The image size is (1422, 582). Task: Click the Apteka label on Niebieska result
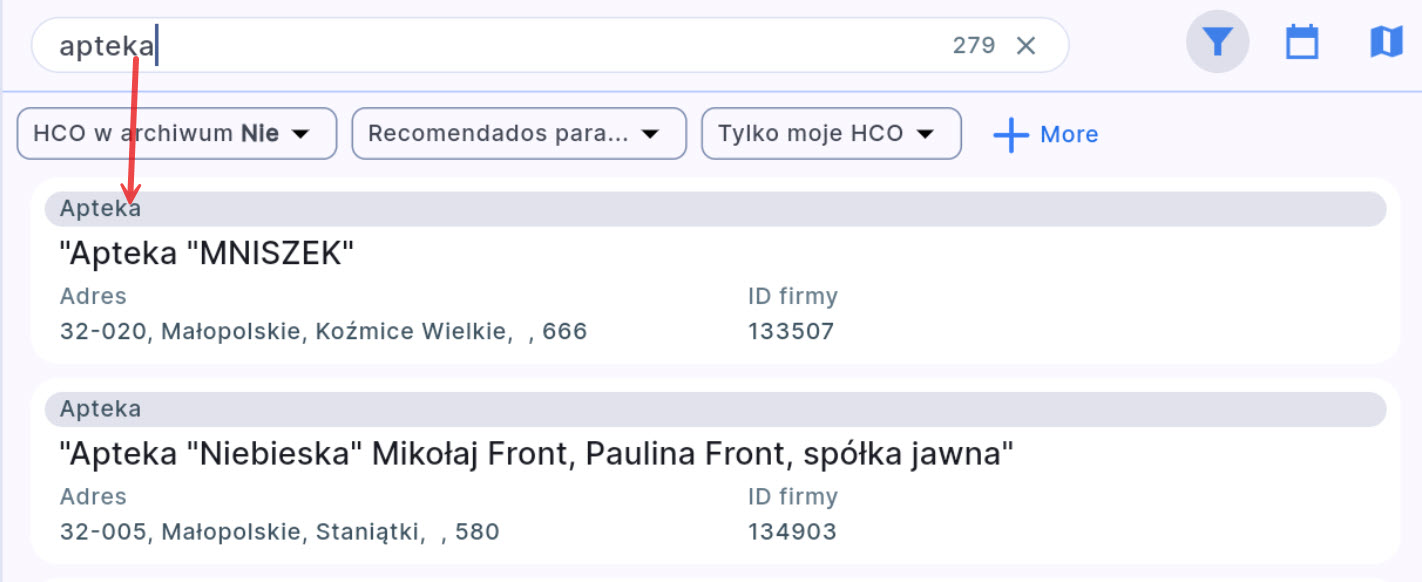point(100,409)
